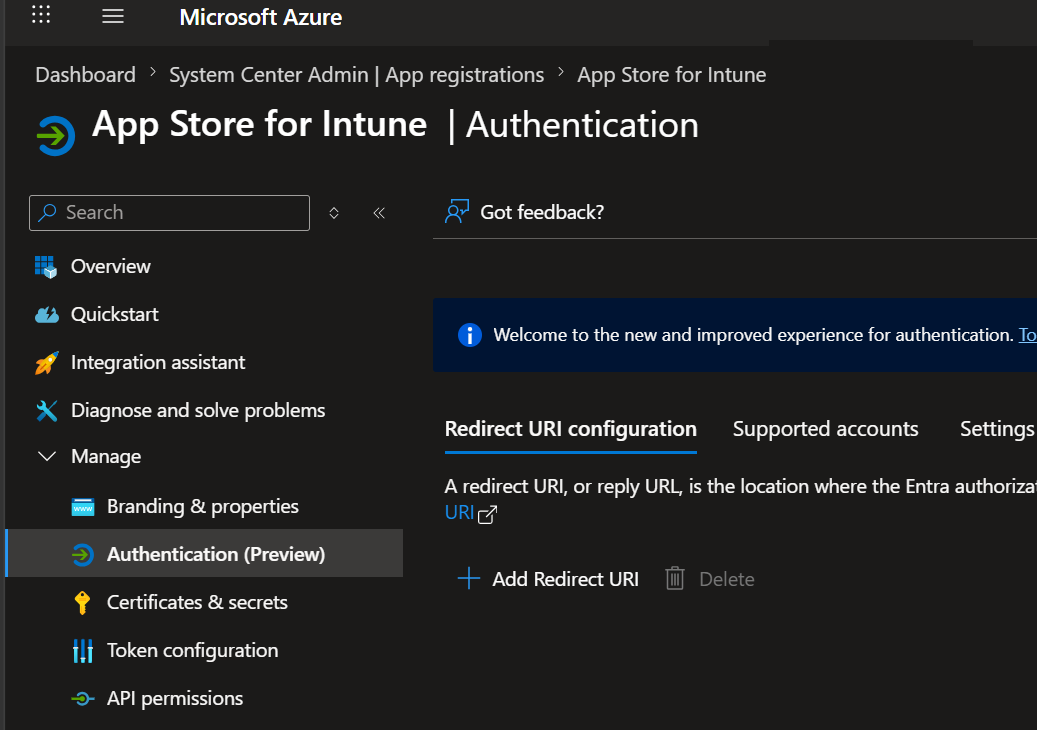Screen dimensions: 1037x730
Task: Click the Certificates & secrets key icon
Action: click(x=82, y=603)
